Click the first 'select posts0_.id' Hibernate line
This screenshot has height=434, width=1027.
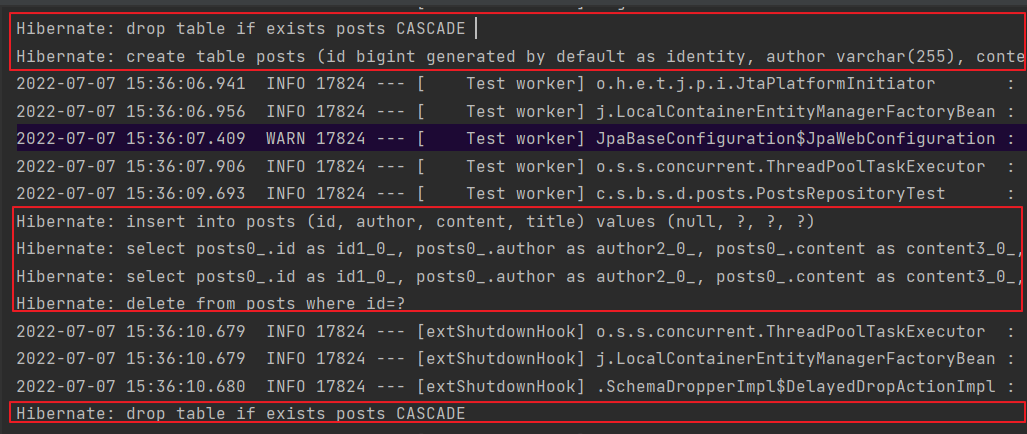[x=521, y=249]
